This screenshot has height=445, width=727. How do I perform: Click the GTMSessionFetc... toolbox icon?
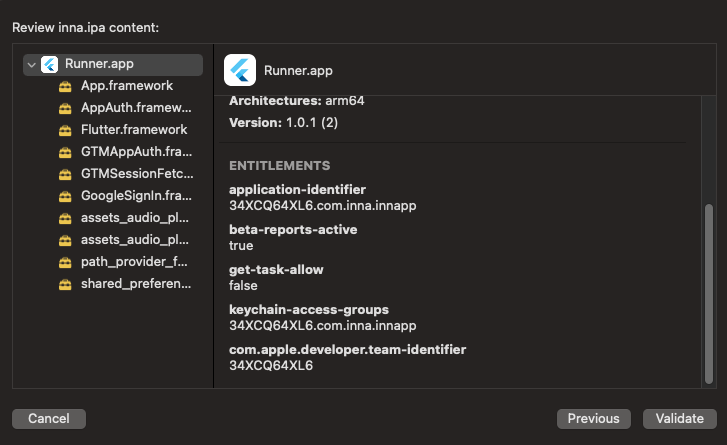coord(65,174)
